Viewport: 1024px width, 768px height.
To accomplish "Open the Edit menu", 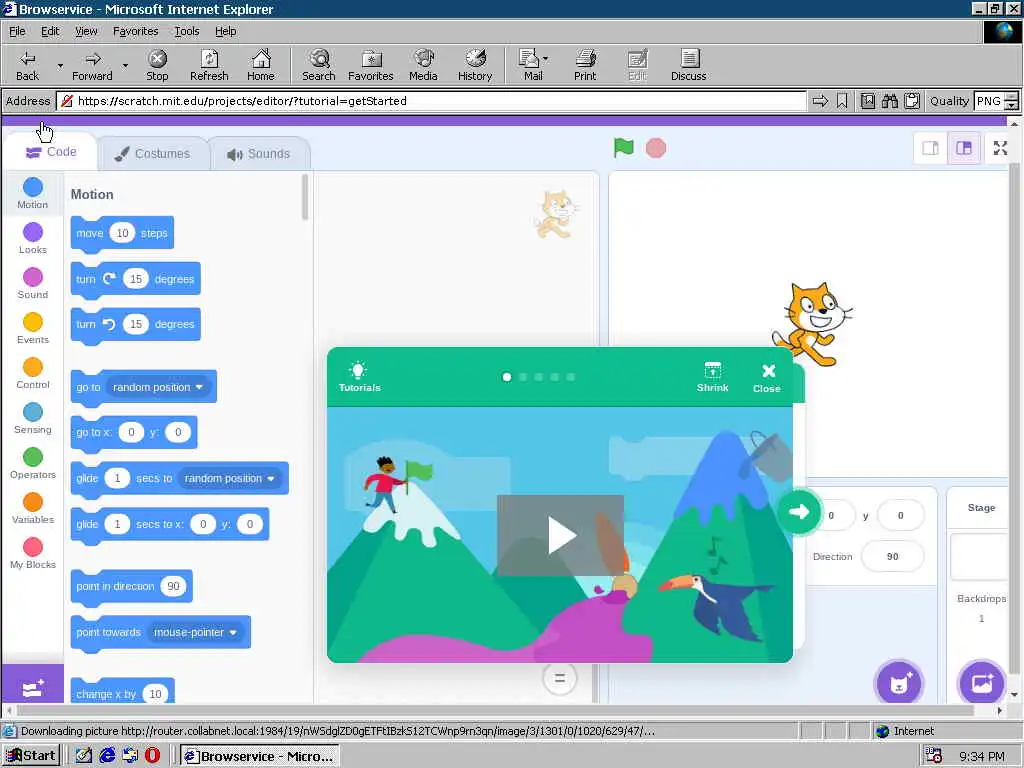I will tap(50, 31).
